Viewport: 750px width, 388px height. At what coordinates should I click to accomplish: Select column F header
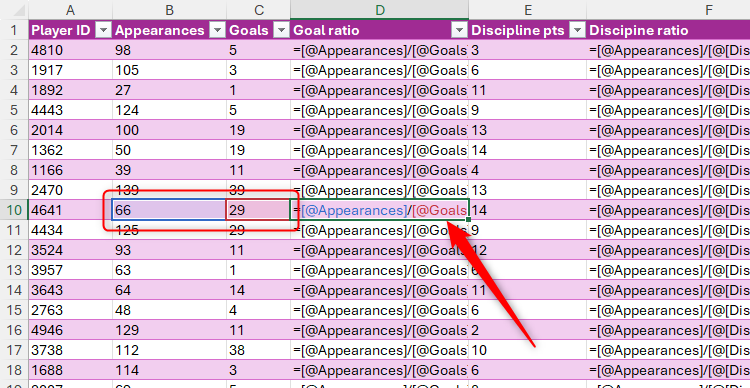[668, 10]
